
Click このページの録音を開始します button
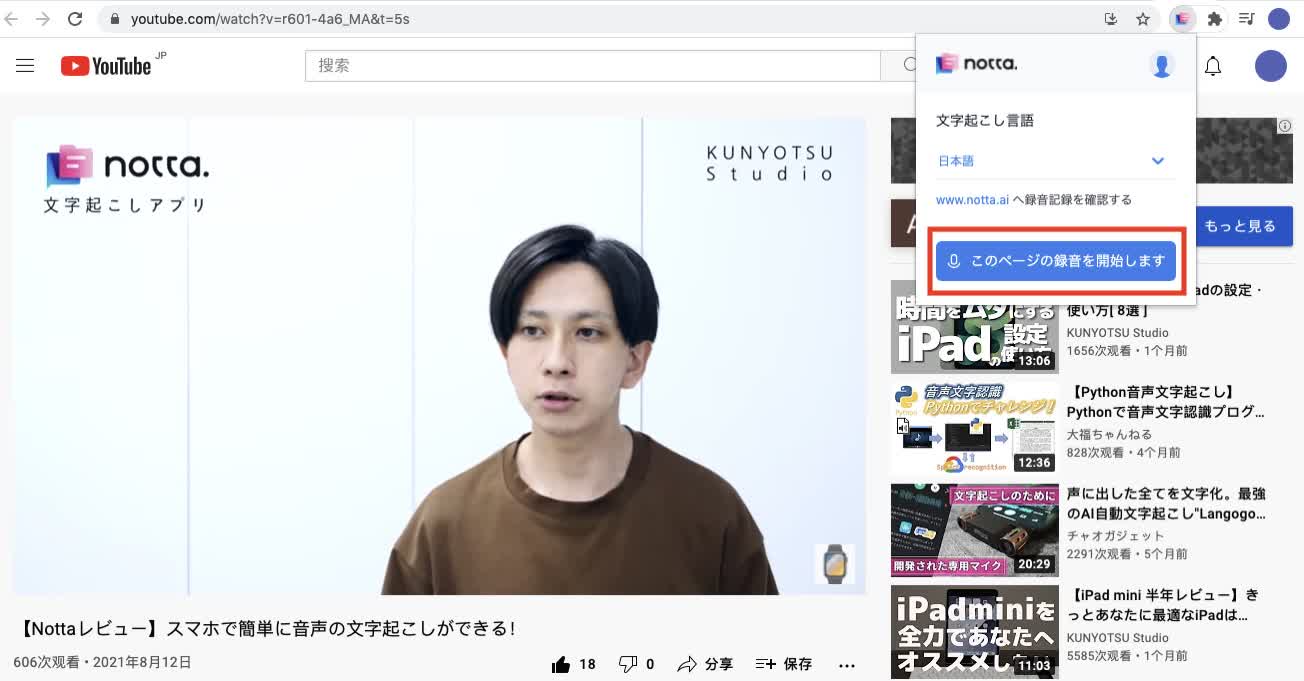click(1056, 261)
